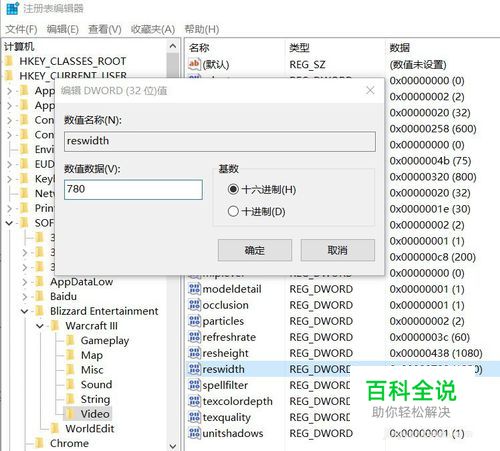The image size is (500, 451).
Task: Click the Map folder icon
Action: [x=70, y=355]
